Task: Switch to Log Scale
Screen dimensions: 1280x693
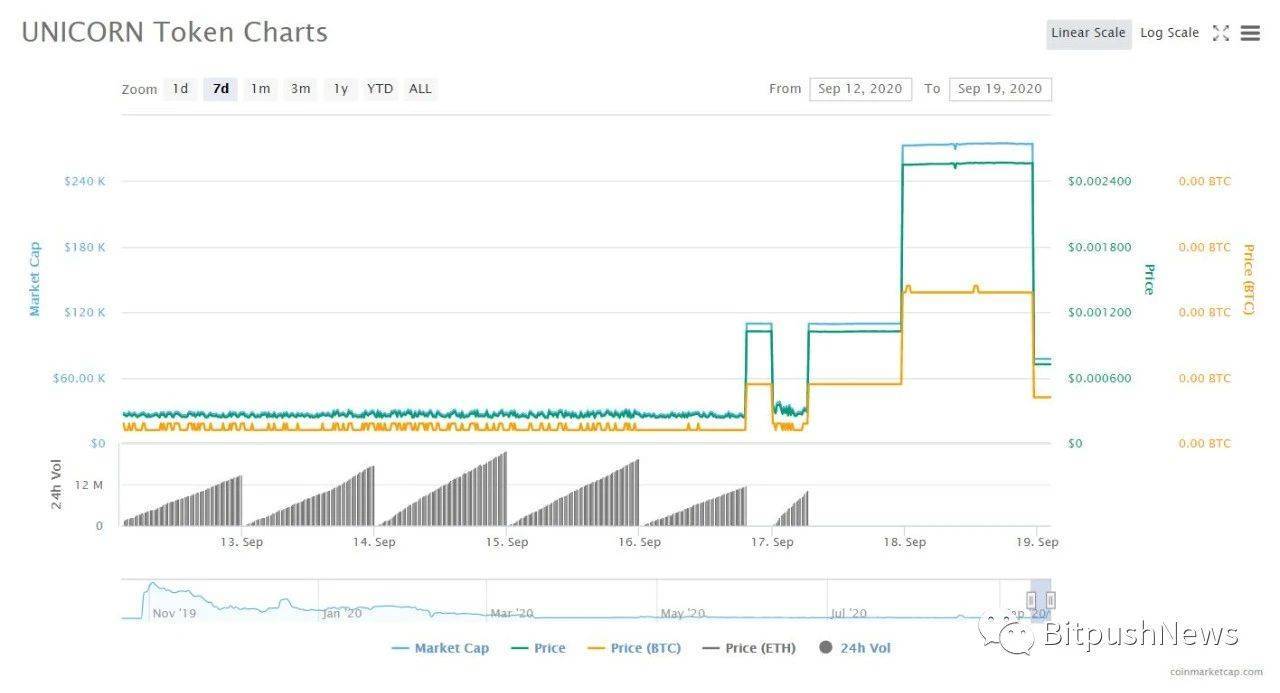Action: tap(1169, 33)
